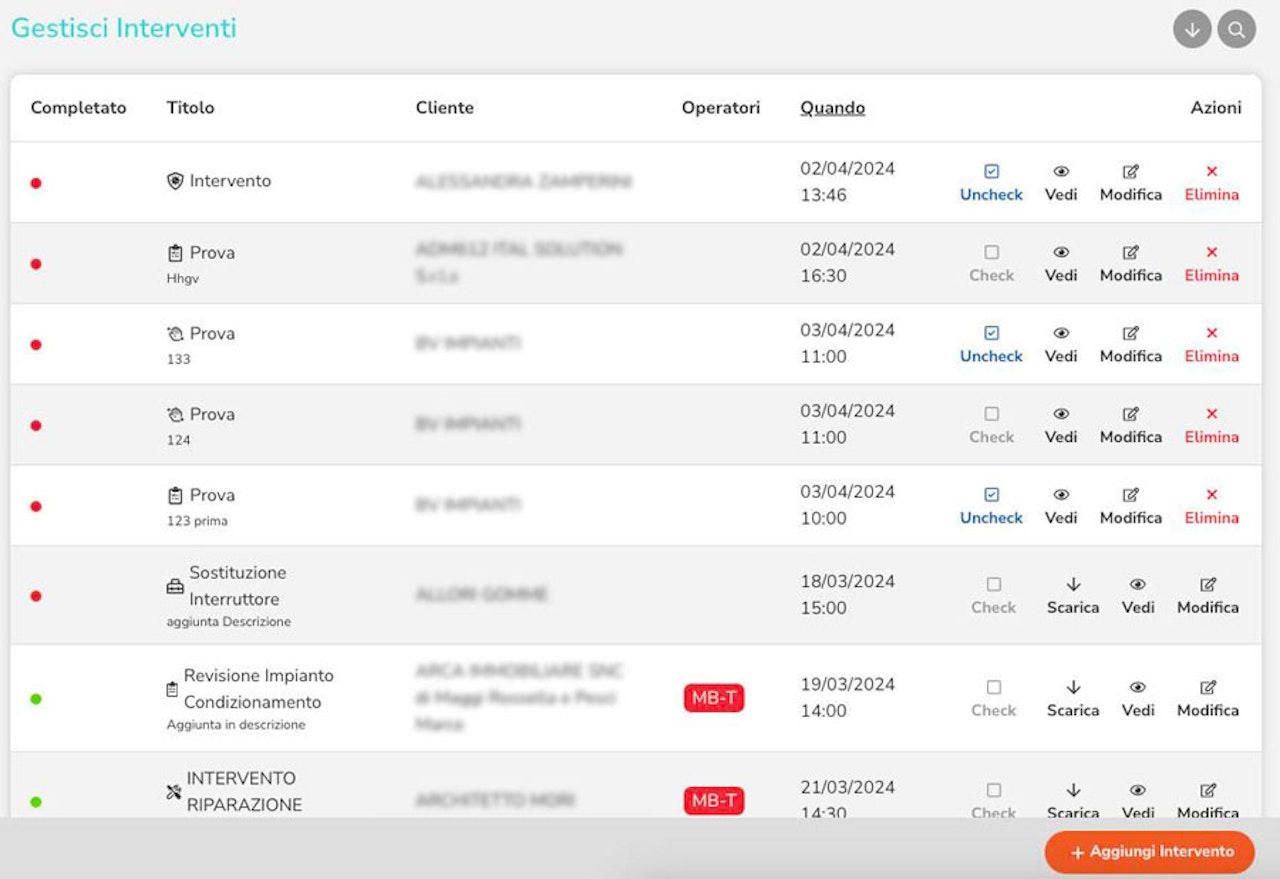The width and height of the screenshot is (1280, 879).
Task: Check the Prova Hhgv row
Action: pos(991,264)
